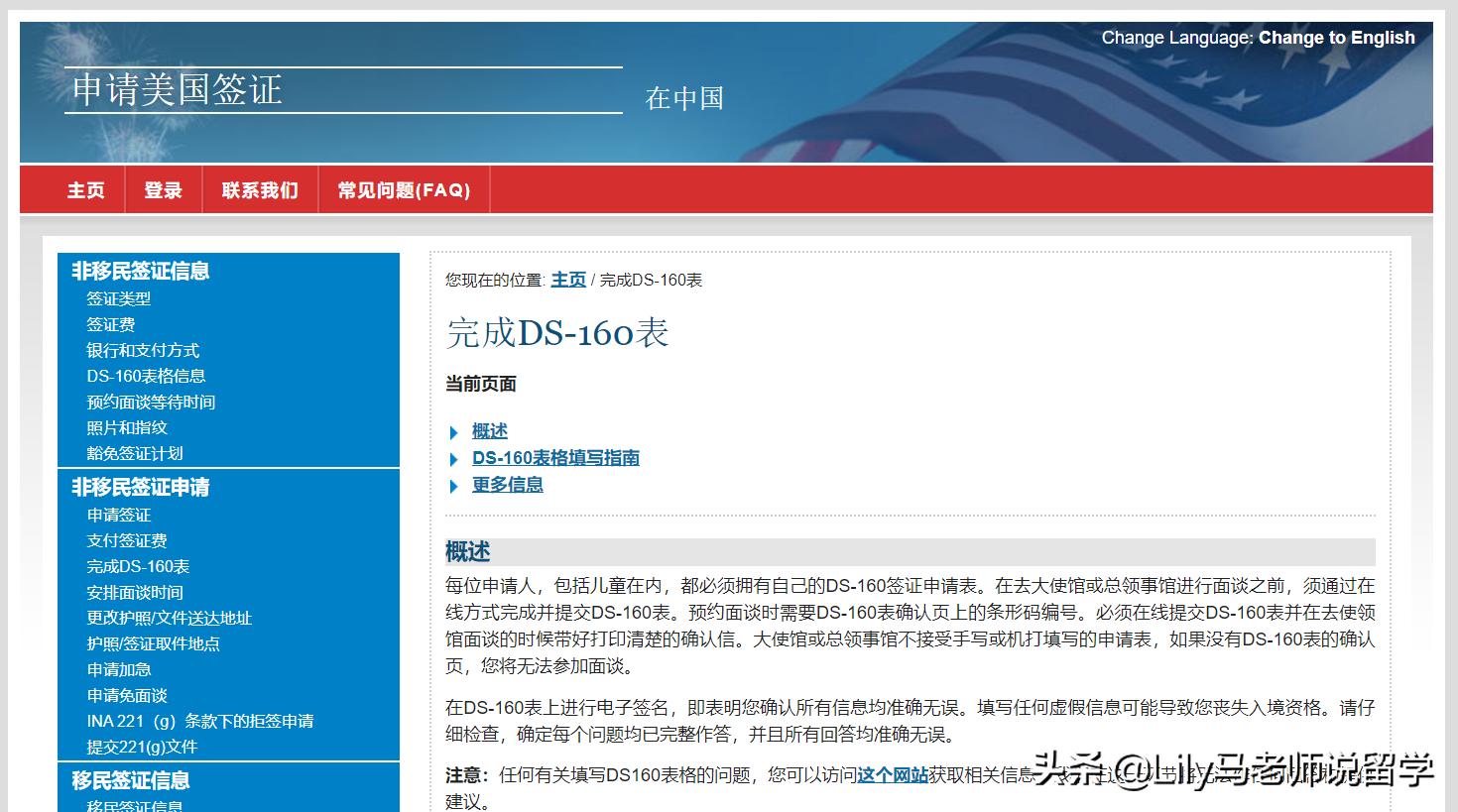This screenshot has width=1458, height=812.
Task: Go back via 主页 breadcrumb link
Action: point(568,280)
